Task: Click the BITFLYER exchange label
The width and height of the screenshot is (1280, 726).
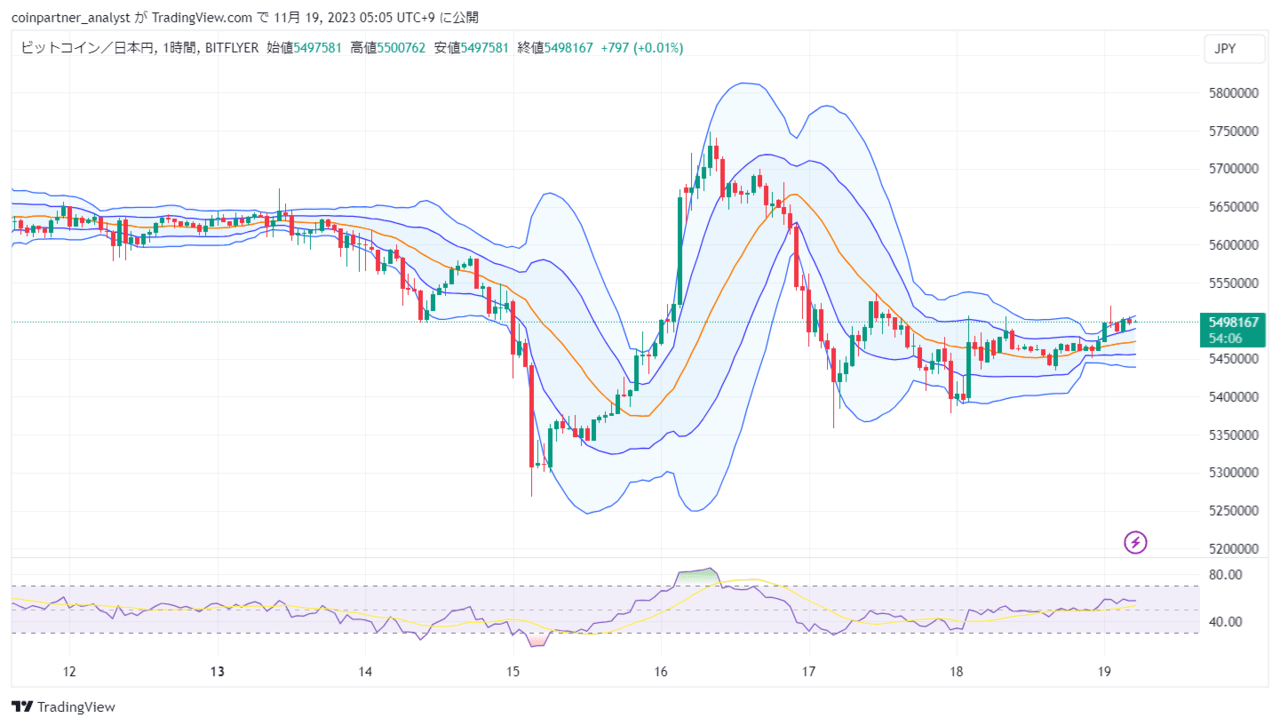Action: [x=231, y=48]
